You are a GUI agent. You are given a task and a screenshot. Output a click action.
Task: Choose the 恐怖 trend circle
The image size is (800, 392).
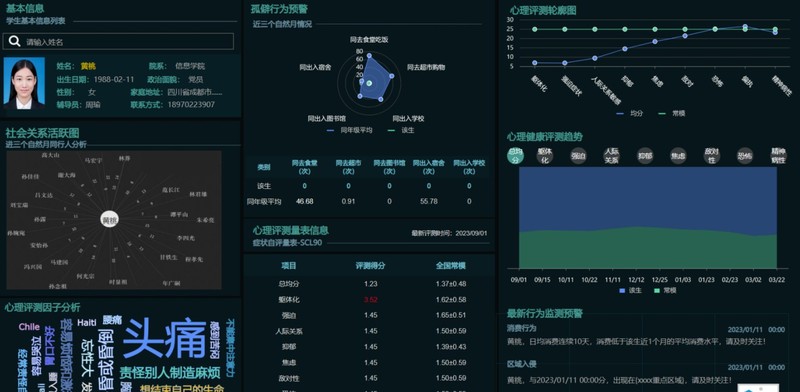(x=745, y=156)
